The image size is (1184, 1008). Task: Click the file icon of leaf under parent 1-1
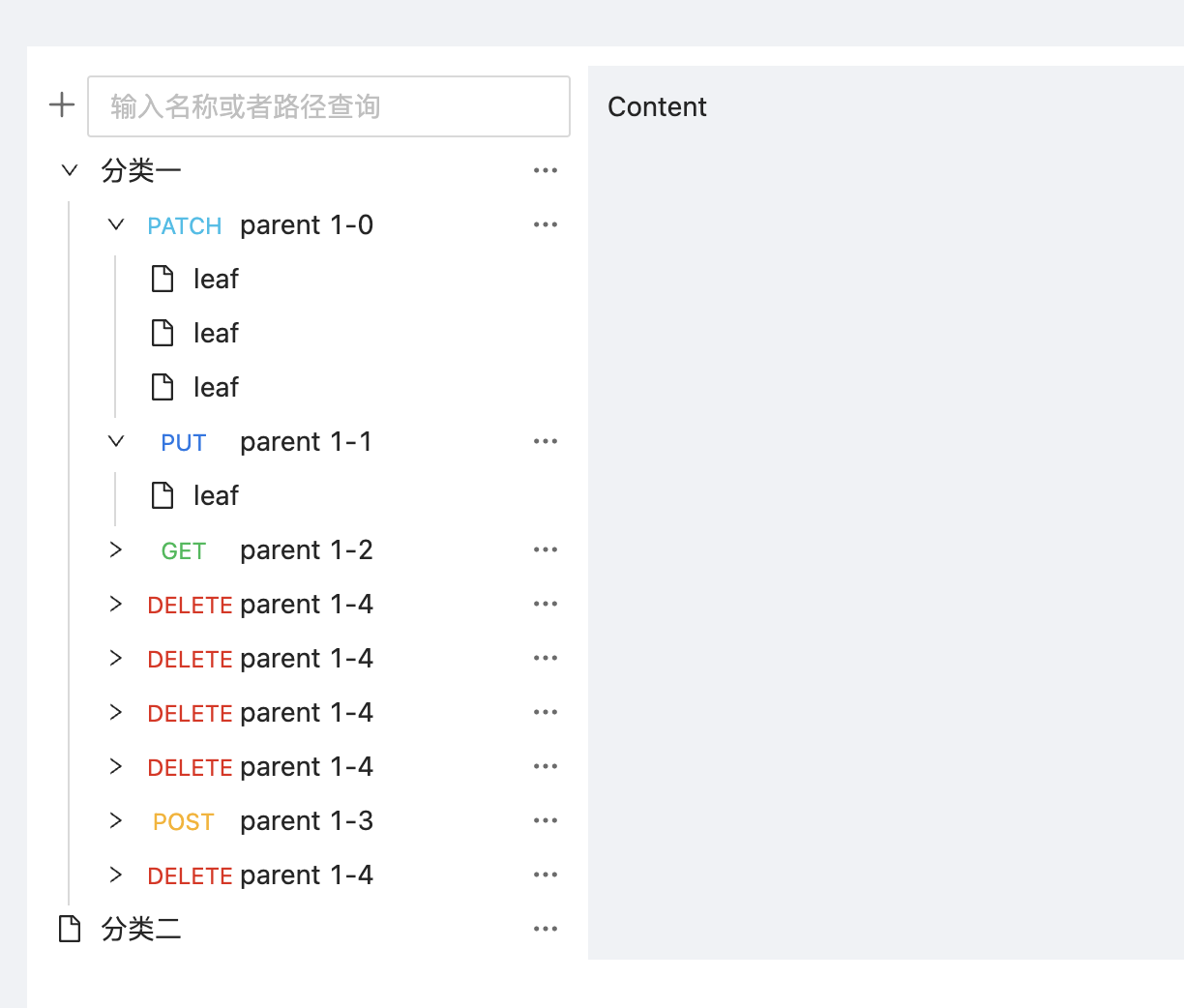[x=162, y=494]
